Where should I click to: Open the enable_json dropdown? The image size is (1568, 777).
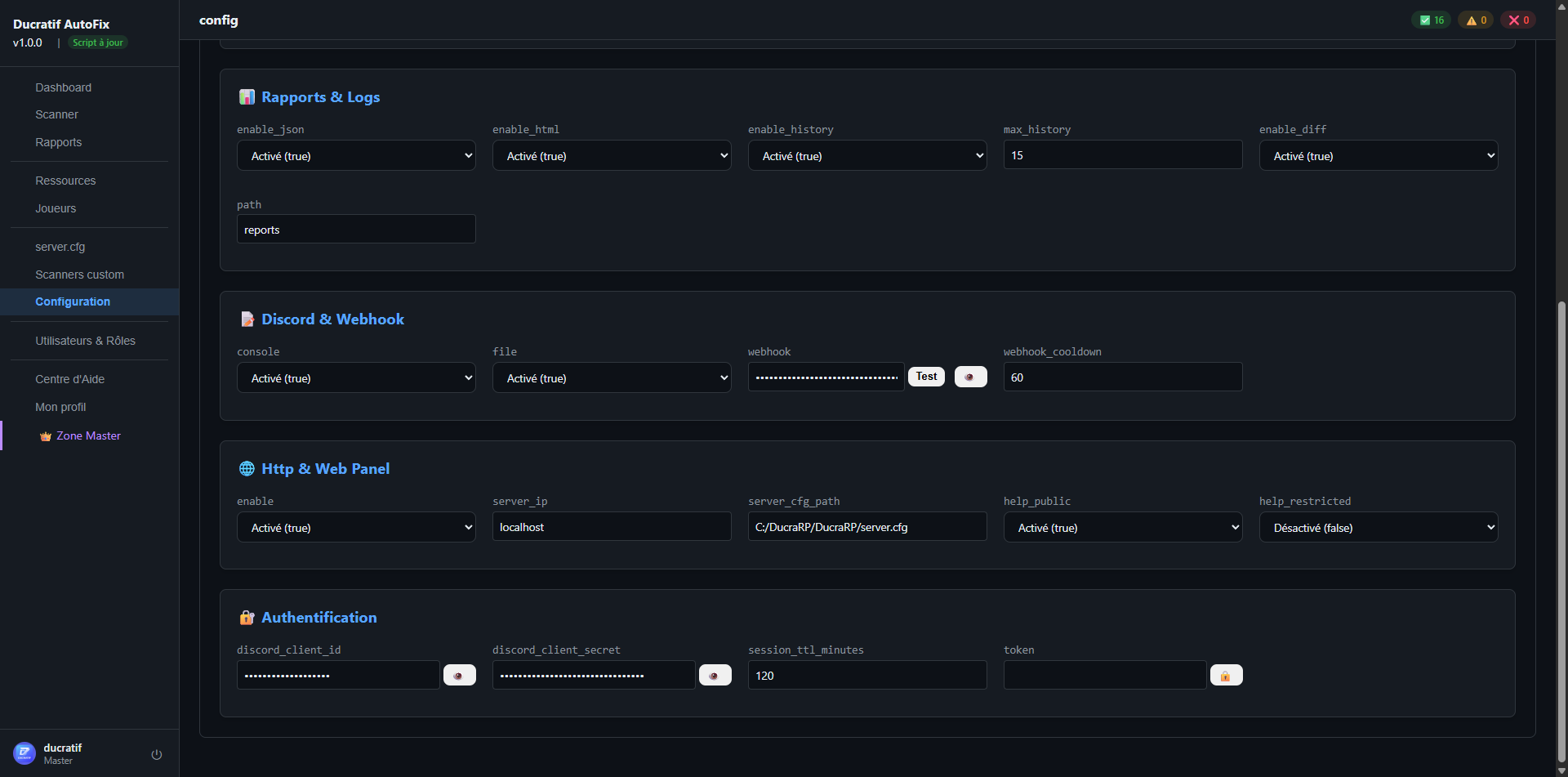(355, 155)
